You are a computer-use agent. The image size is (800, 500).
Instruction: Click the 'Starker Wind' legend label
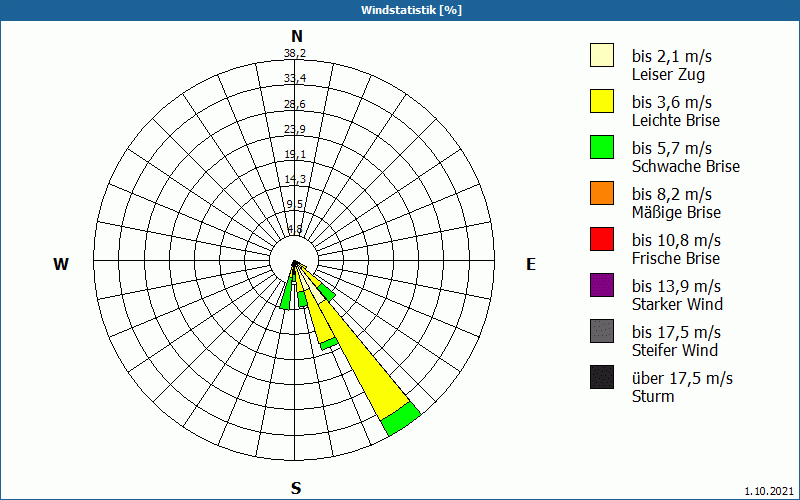click(x=678, y=304)
